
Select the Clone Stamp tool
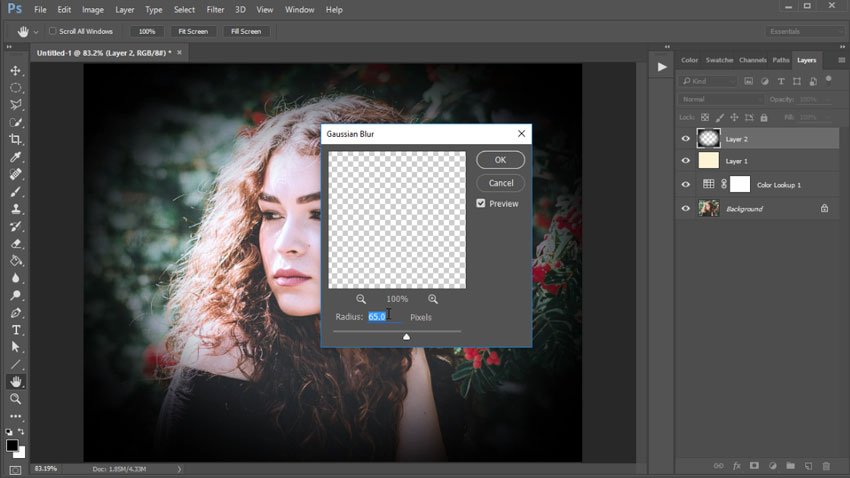15,209
